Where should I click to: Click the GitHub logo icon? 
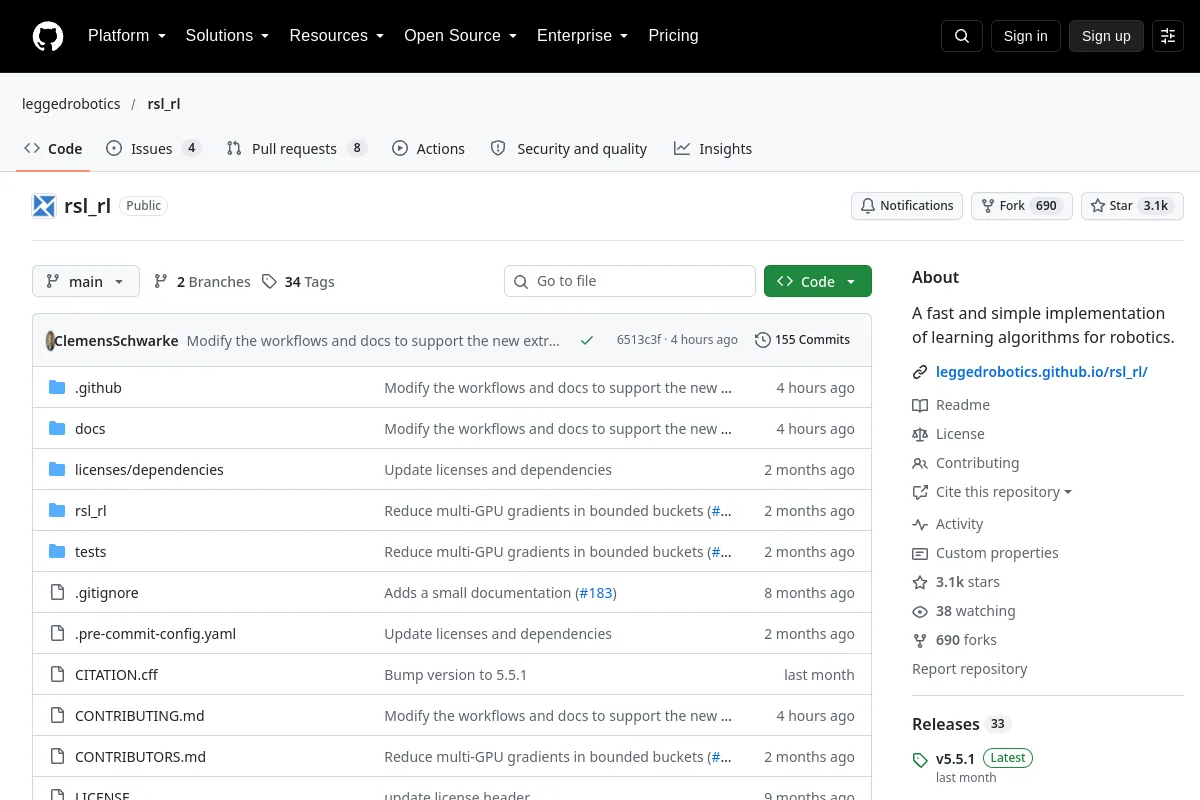(48, 36)
